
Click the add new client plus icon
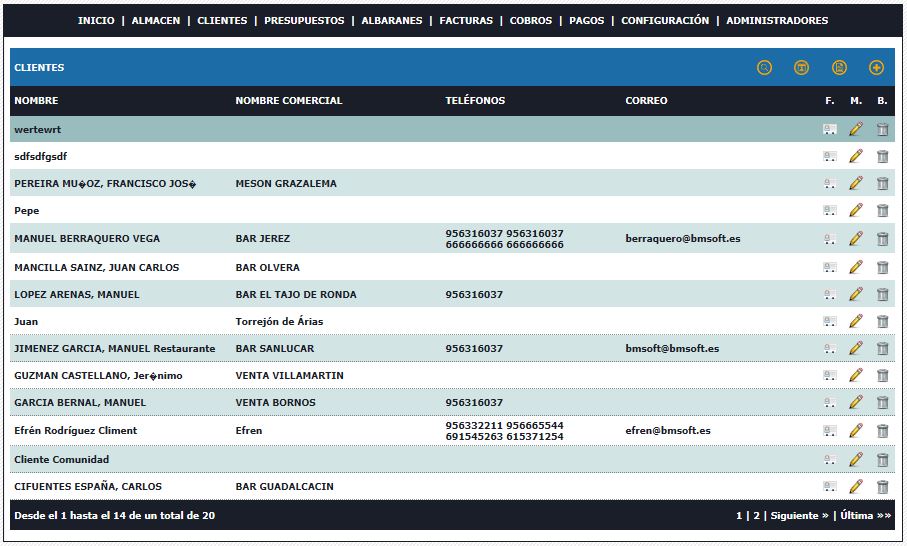(x=876, y=68)
